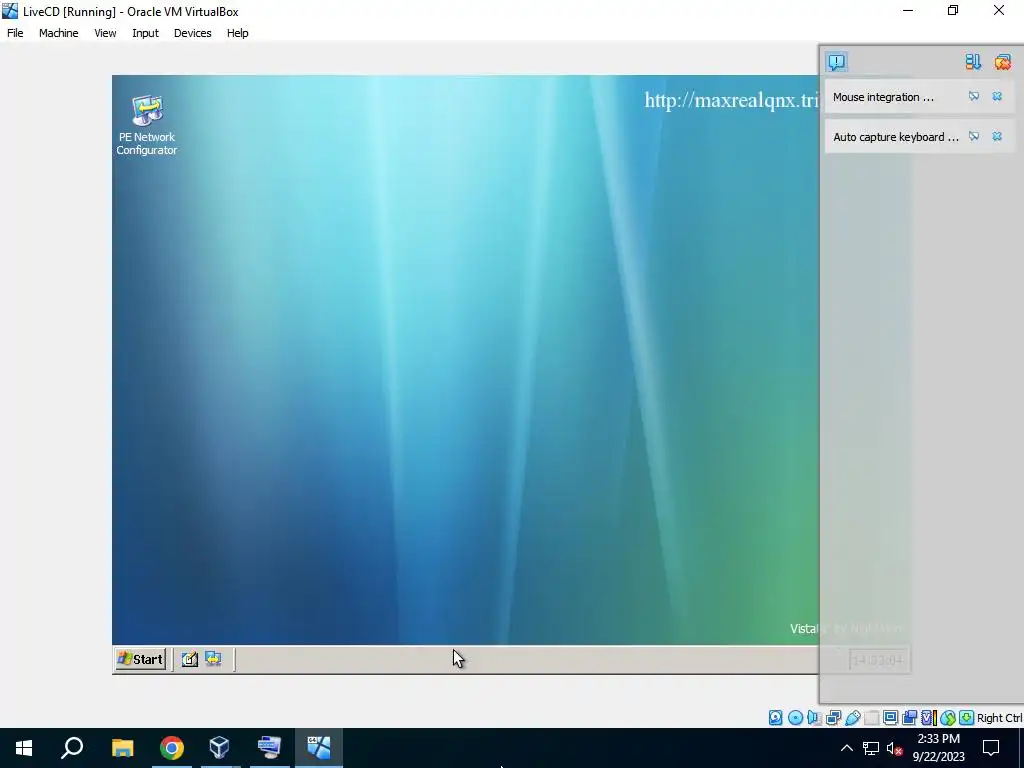Screen dimensions: 1024x768
Task: Click the hard disk activity indicator
Action: tap(775, 718)
